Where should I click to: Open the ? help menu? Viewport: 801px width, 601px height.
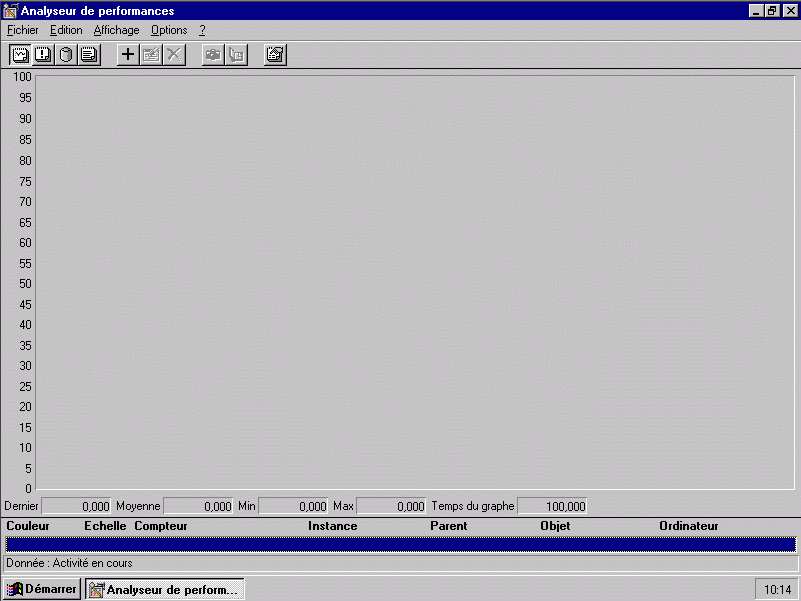click(x=202, y=30)
